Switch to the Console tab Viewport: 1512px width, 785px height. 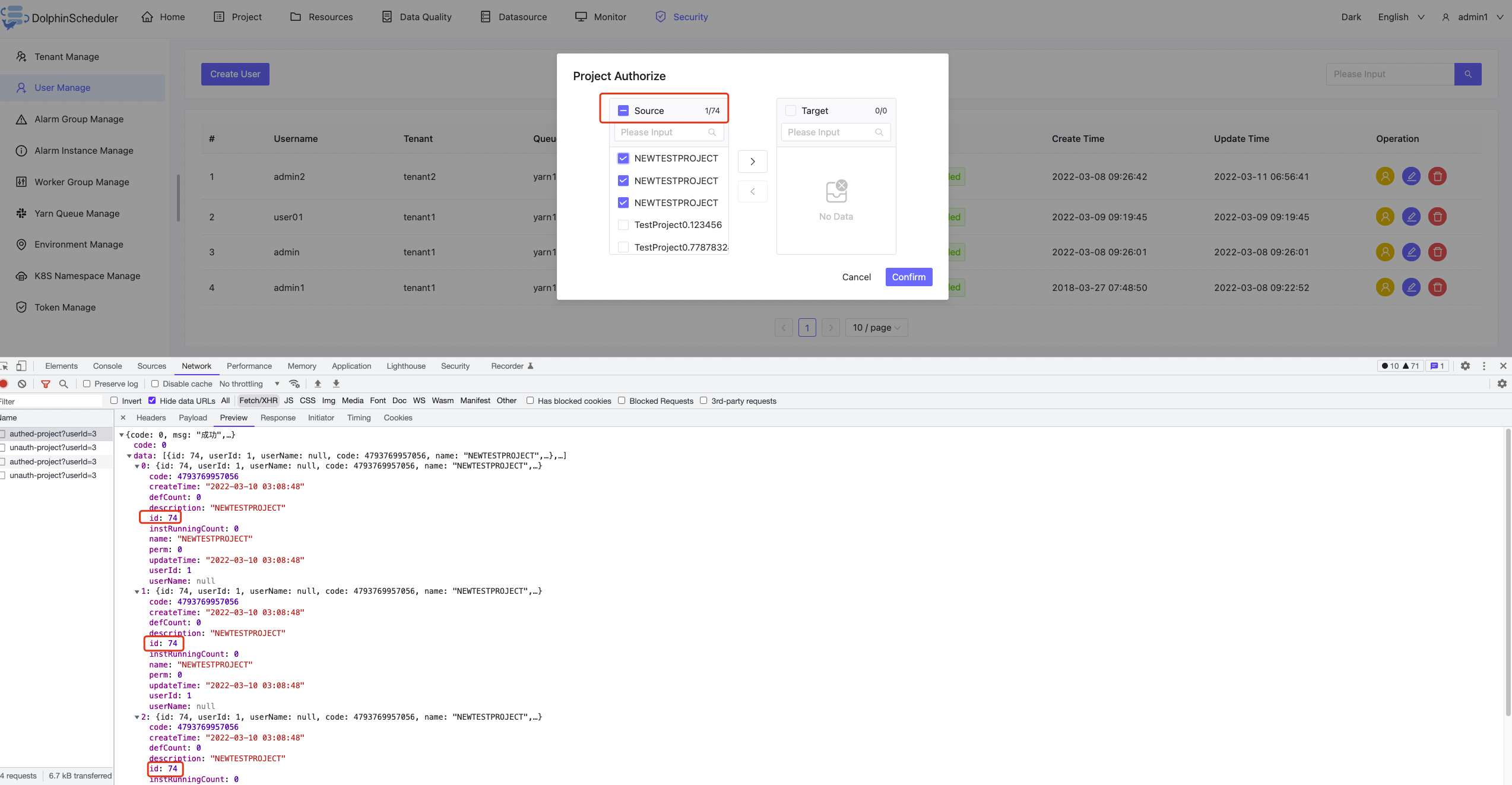click(107, 366)
